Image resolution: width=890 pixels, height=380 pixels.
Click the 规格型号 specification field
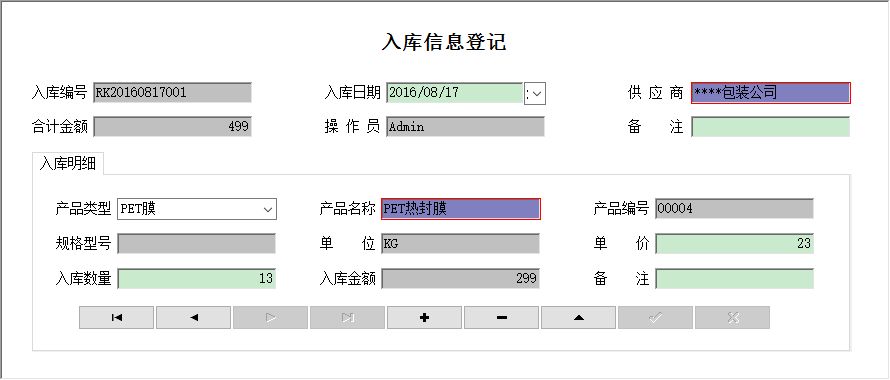tap(196, 244)
